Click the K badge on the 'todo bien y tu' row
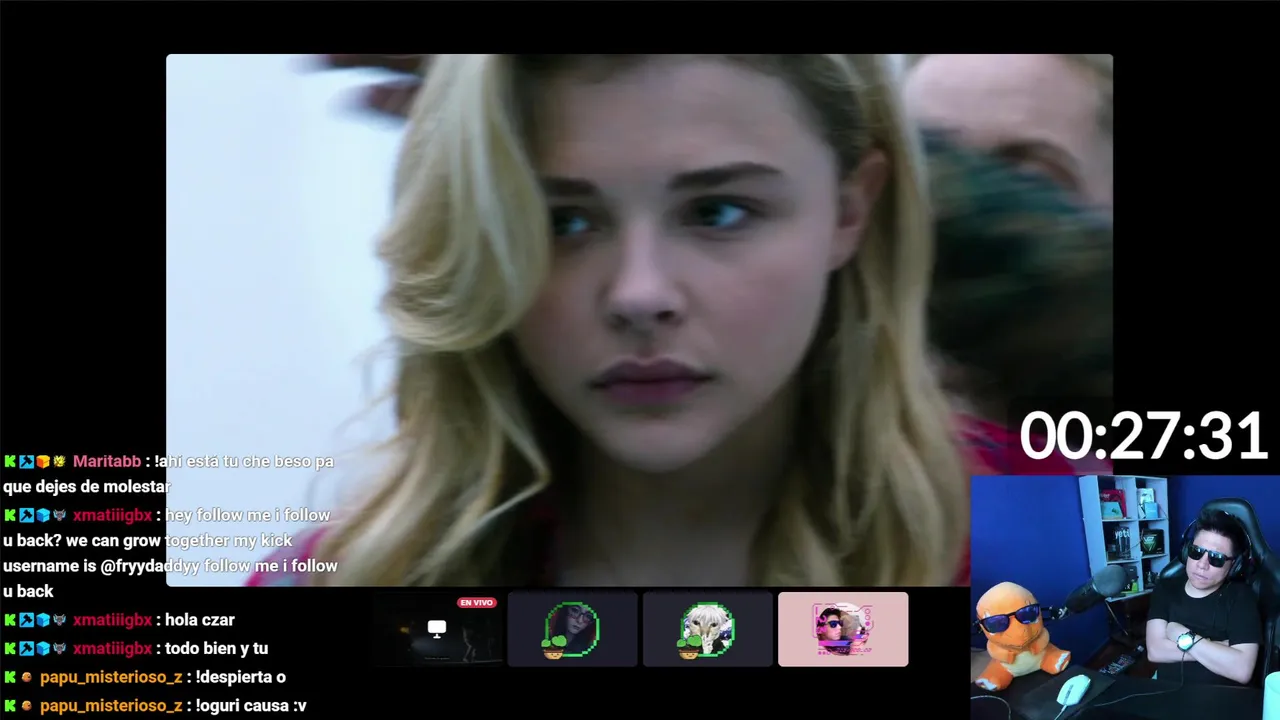 [10, 648]
